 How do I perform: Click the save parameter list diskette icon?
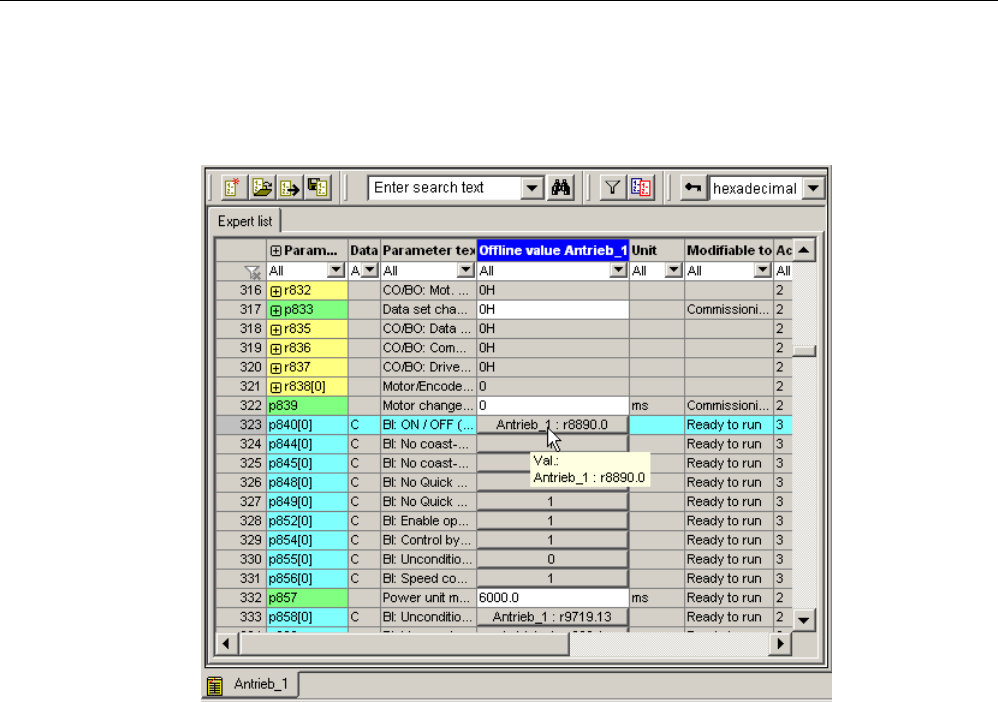[318, 188]
